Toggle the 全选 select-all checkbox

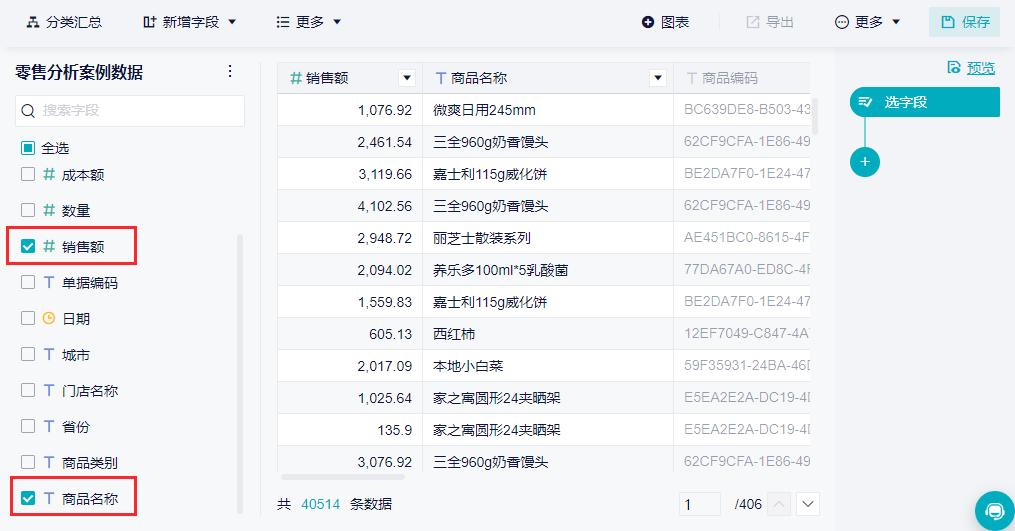point(28,148)
